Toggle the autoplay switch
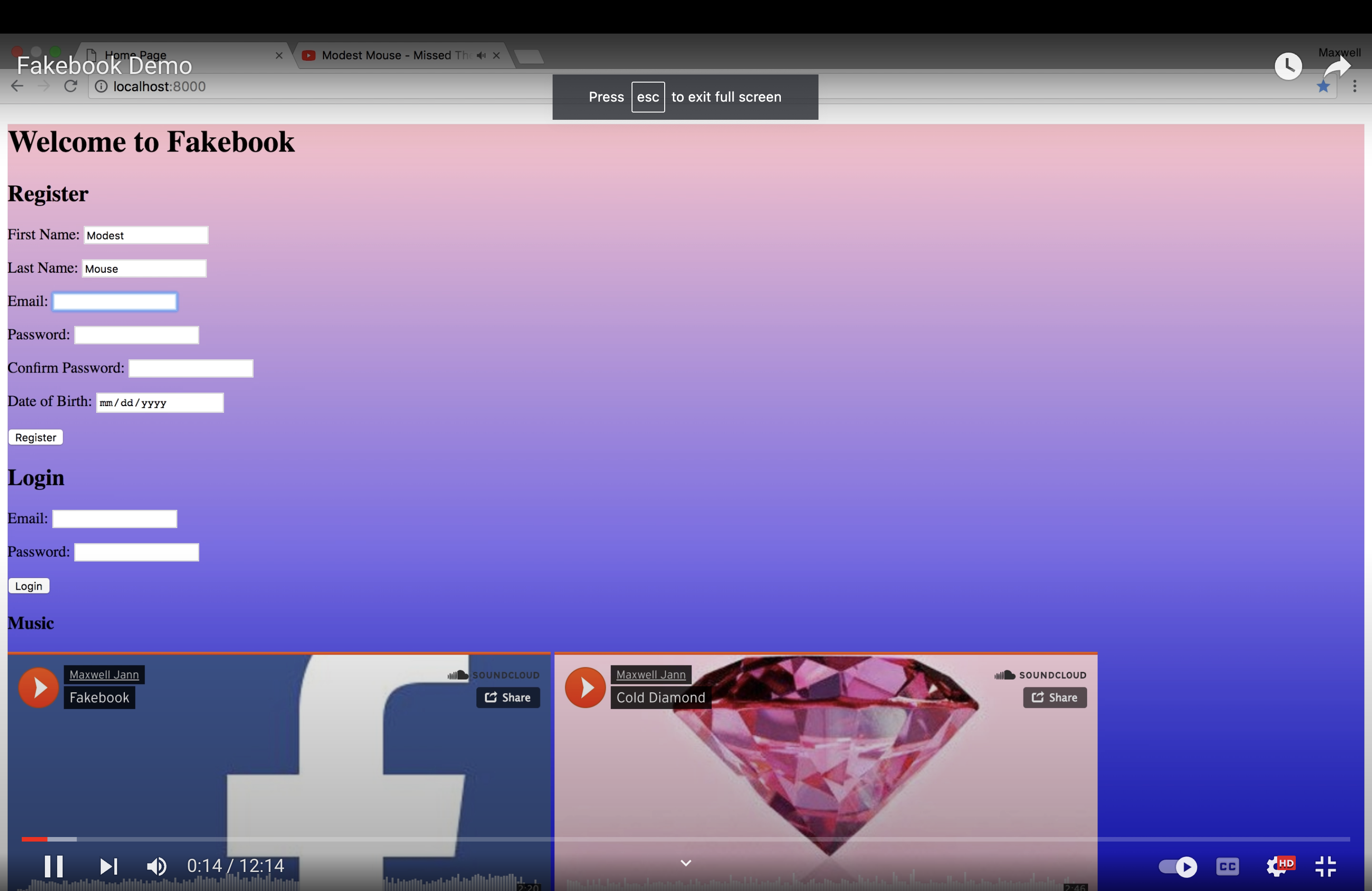1372x891 pixels. [x=1178, y=866]
